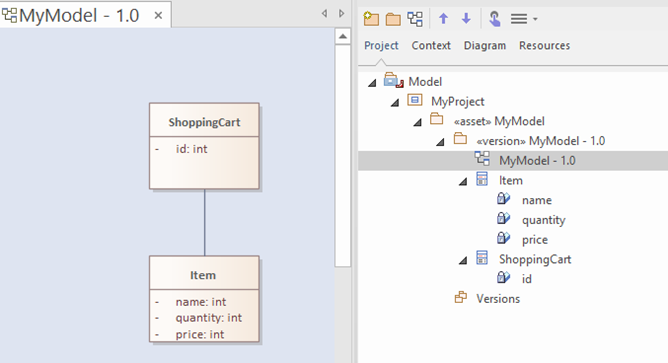668x363 pixels.
Task: Click the diagram icon beside MyModel - 1.0 row
Action: 482,158
